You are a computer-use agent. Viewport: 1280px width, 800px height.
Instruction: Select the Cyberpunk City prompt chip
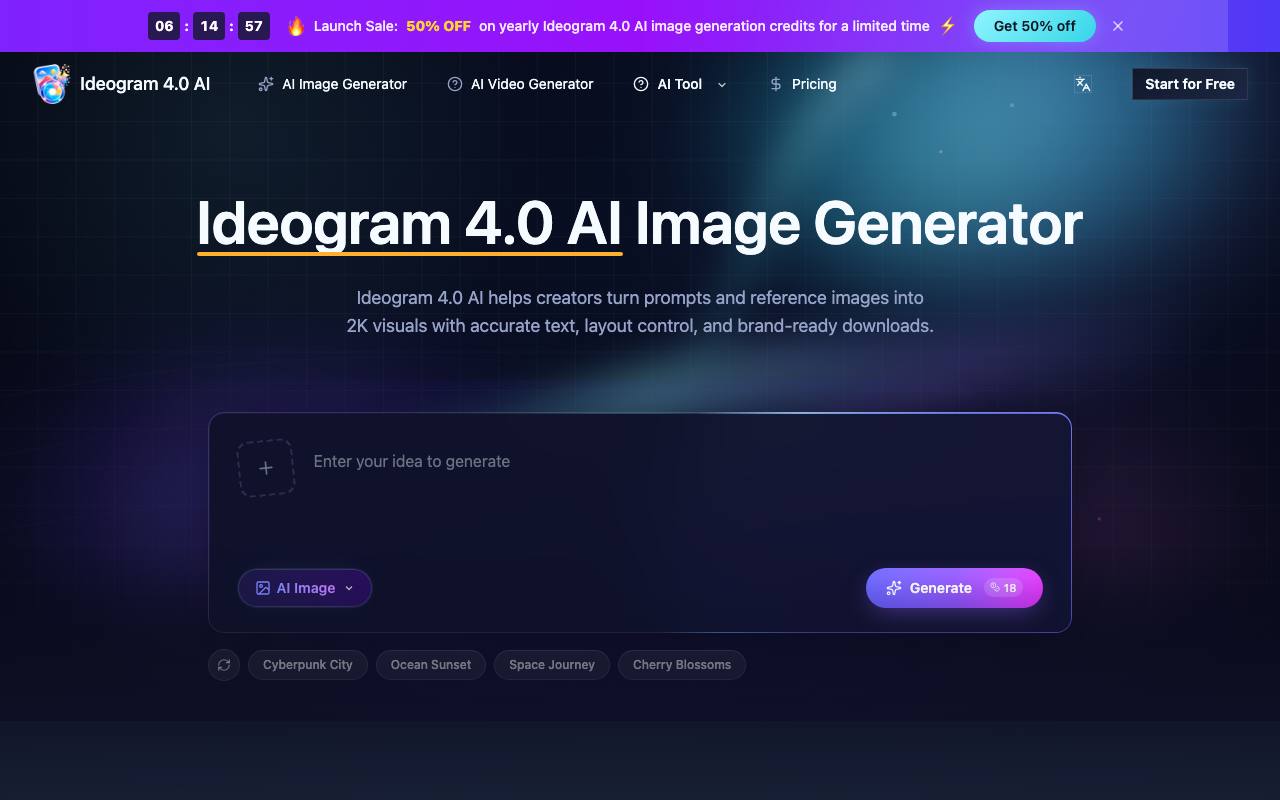[308, 665]
